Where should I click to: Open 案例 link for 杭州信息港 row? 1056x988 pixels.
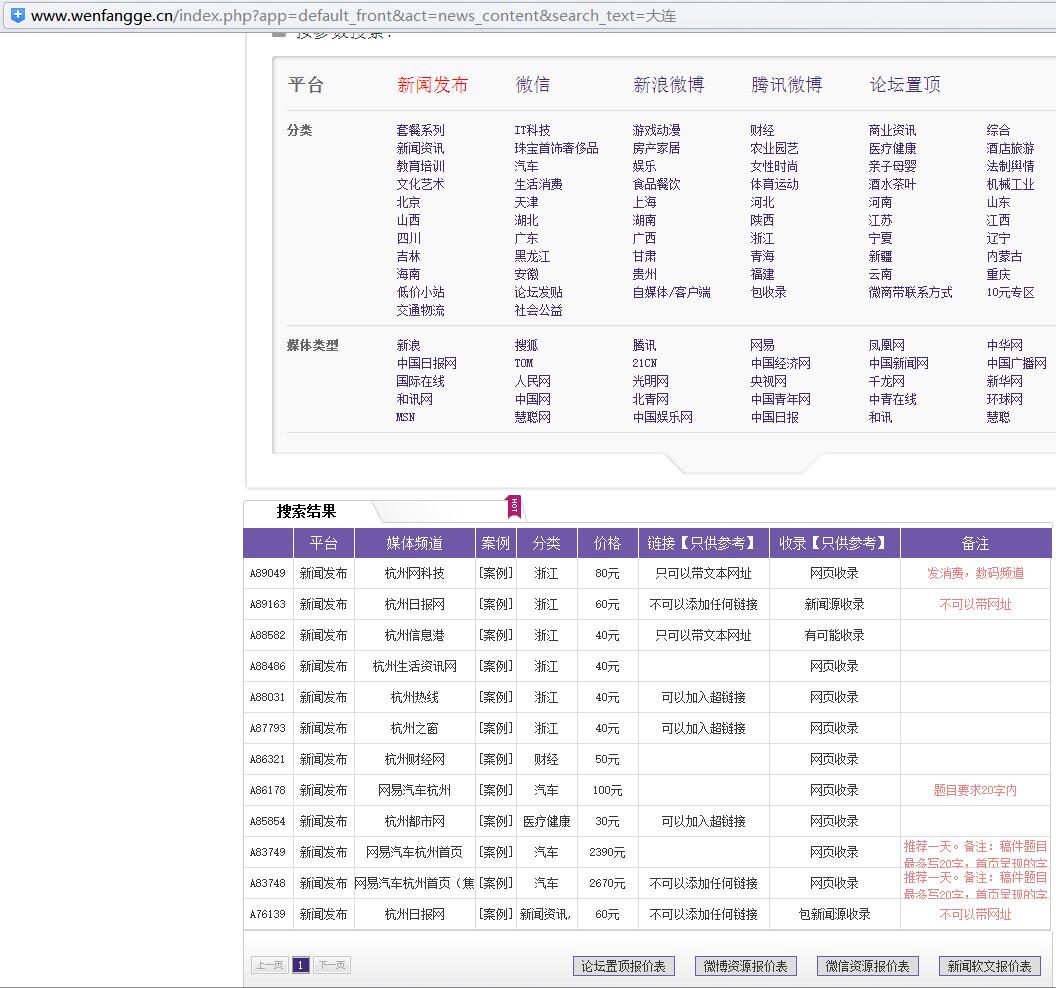coord(496,635)
